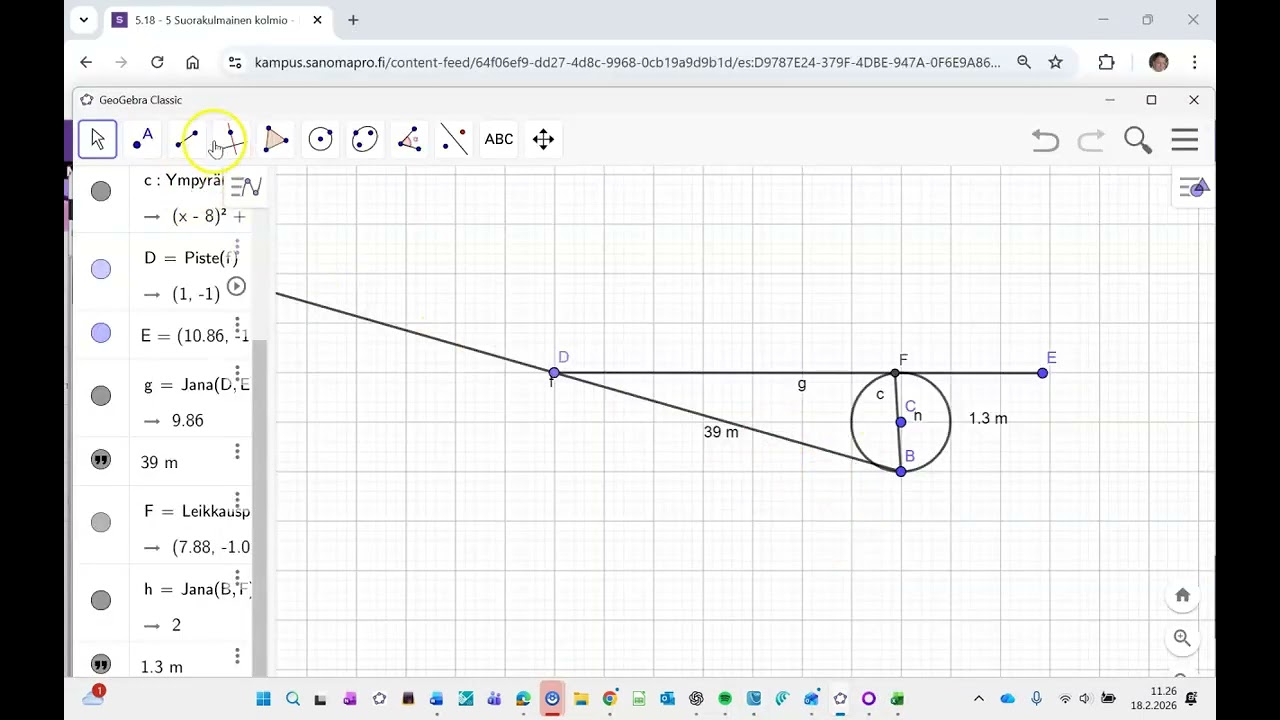Image resolution: width=1280 pixels, height=720 pixels.
Task: Open browser home page
Action: [x=192, y=62]
